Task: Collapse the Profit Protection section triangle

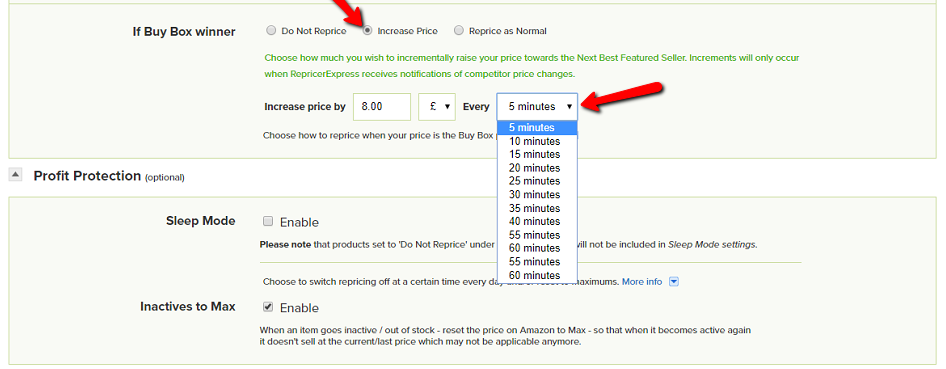Action: click(16, 175)
